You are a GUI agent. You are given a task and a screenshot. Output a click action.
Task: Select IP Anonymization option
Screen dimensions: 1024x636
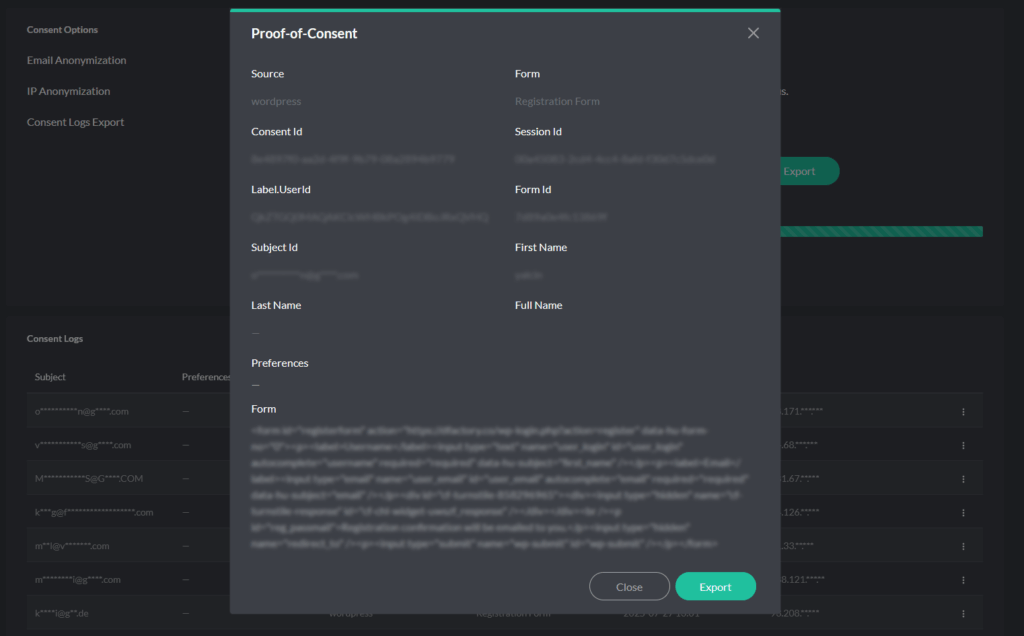click(69, 91)
